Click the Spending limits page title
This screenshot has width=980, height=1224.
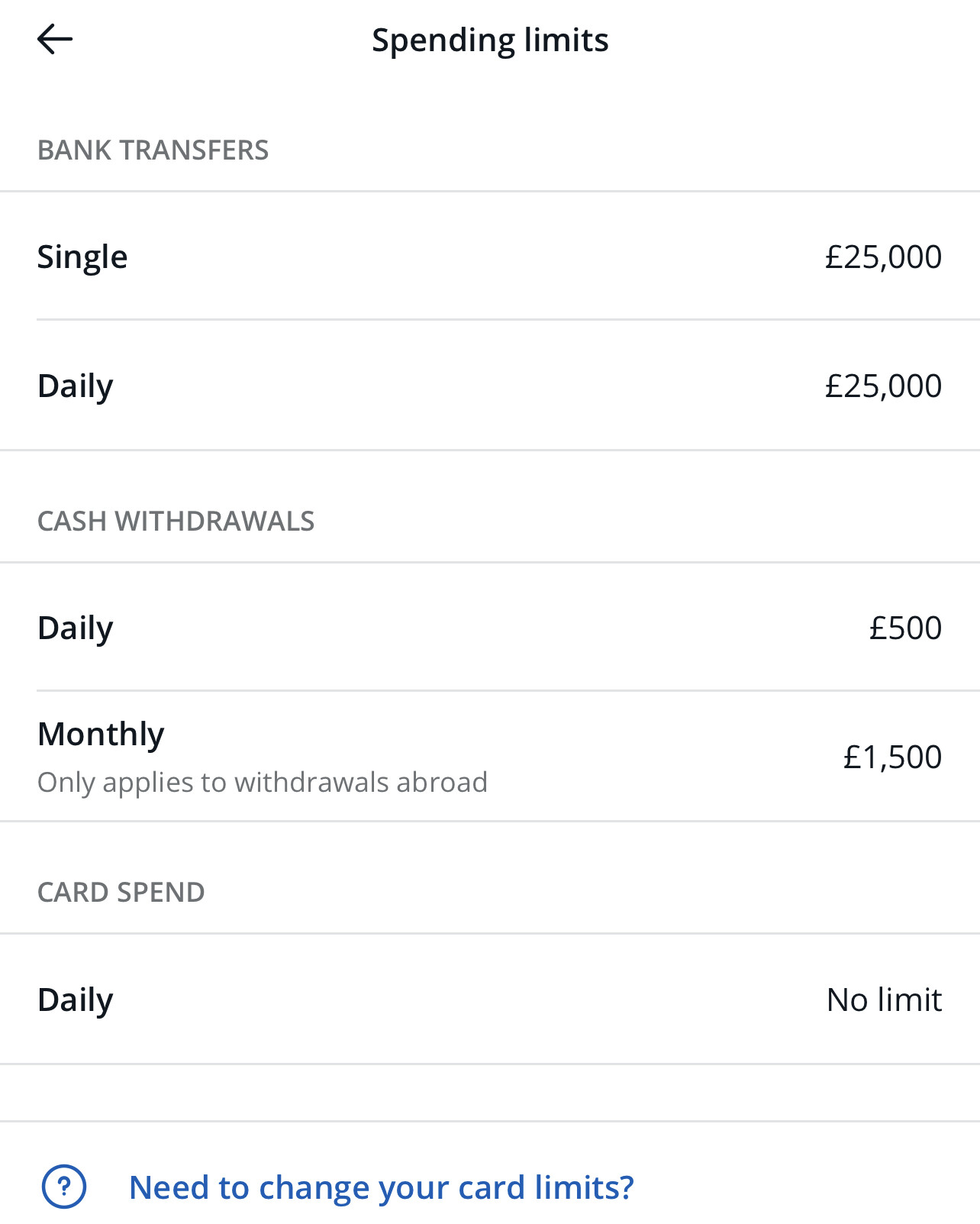(490, 40)
